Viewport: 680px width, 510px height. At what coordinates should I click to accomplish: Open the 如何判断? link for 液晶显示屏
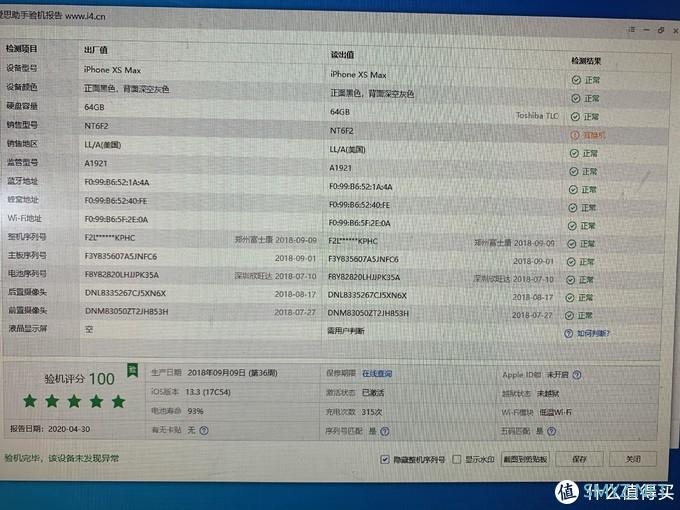(x=593, y=333)
